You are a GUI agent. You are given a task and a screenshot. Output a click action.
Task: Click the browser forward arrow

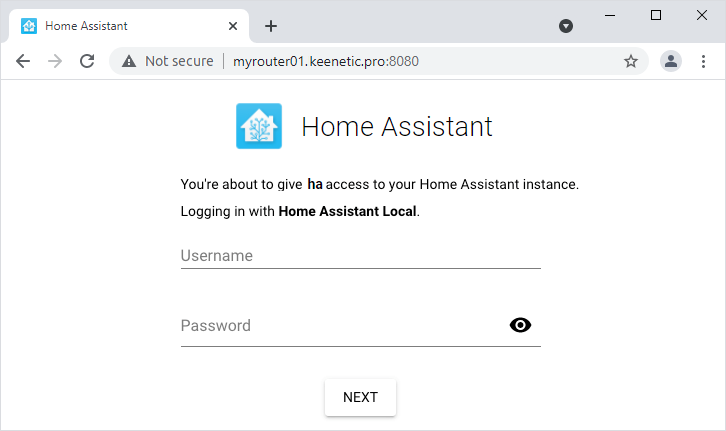(55, 61)
